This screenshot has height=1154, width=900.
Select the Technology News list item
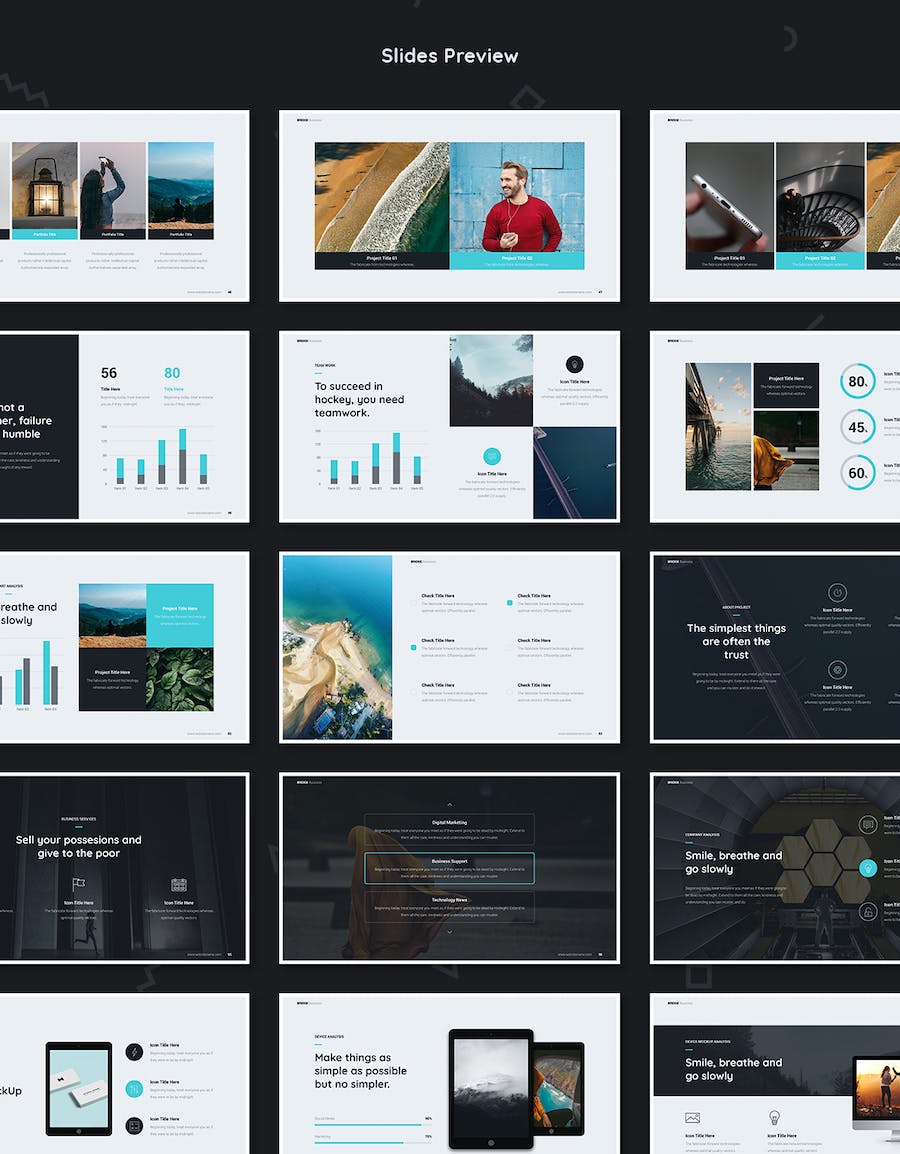tap(449, 906)
